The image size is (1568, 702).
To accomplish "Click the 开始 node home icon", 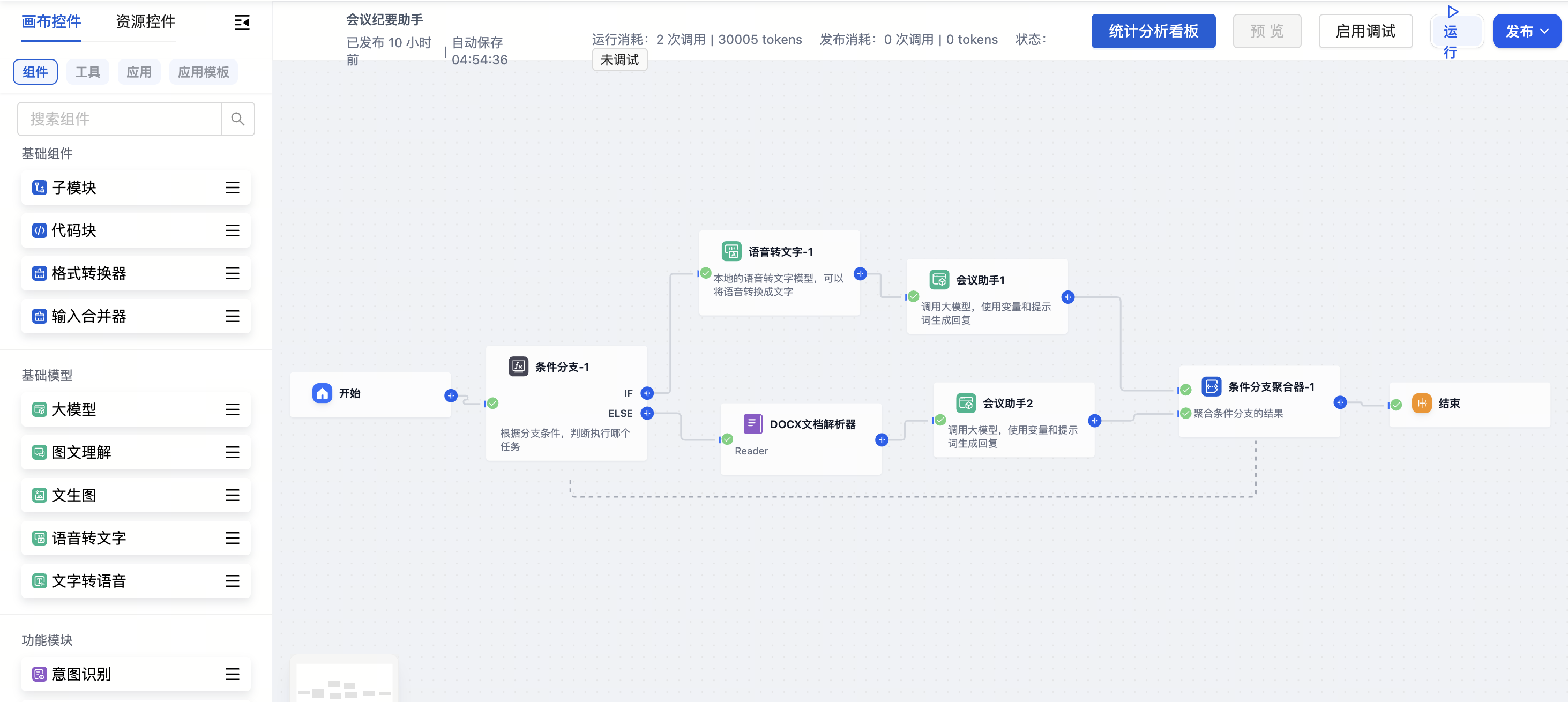I will click(322, 393).
